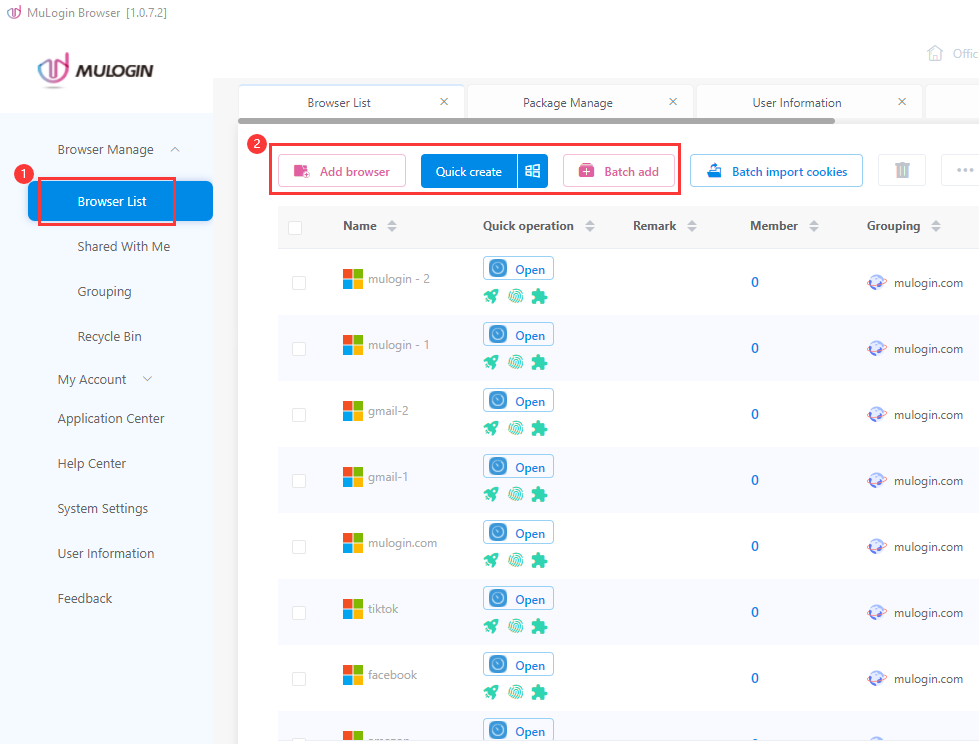Sort by Remark column arrows
This screenshot has height=744, width=979.
(x=692, y=226)
